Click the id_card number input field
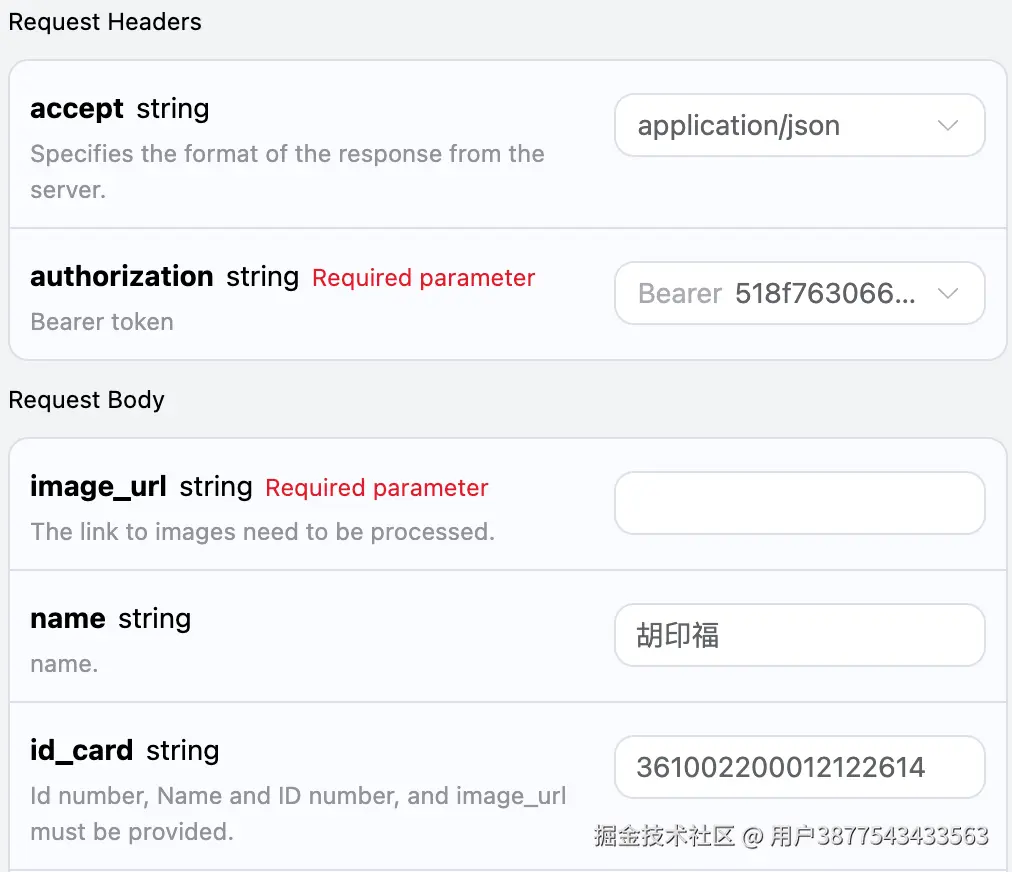This screenshot has width=1012, height=872. pyautogui.click(x=799, y=767)
